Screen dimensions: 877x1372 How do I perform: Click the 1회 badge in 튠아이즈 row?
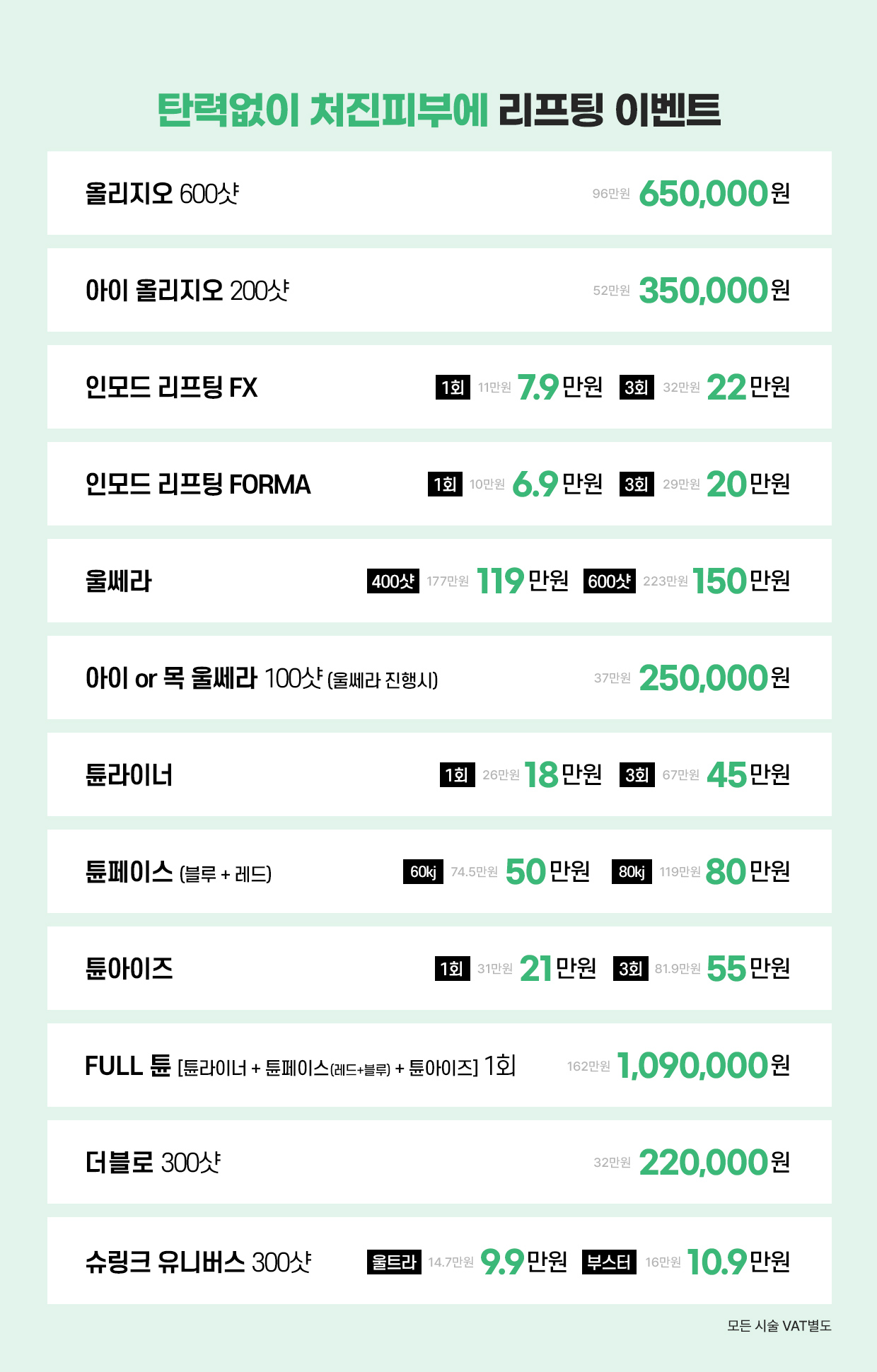[452, 969]
